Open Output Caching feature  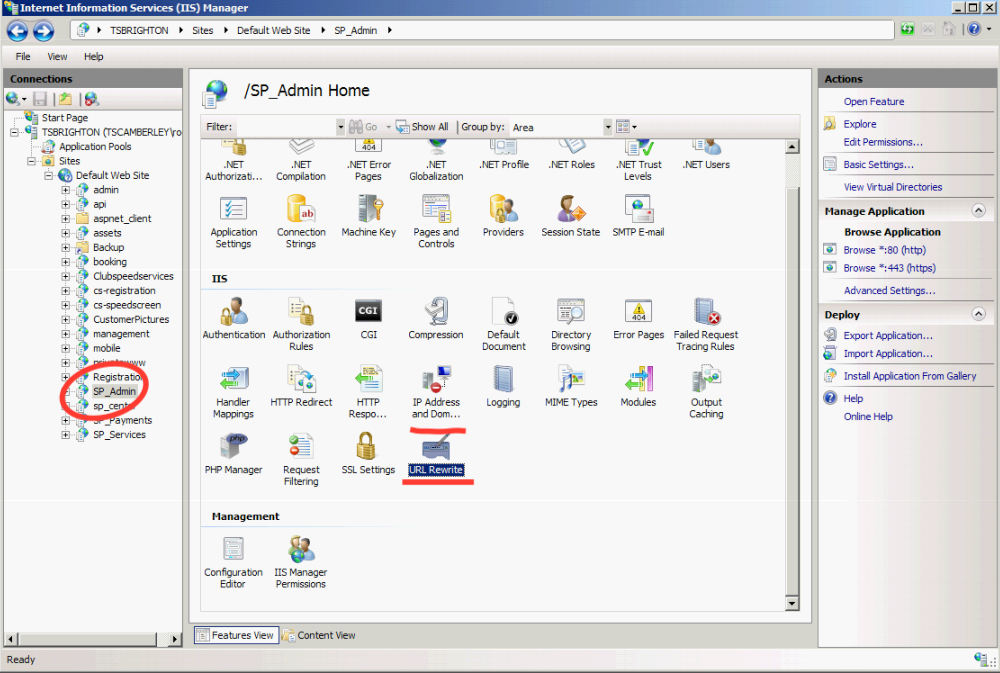707,392
